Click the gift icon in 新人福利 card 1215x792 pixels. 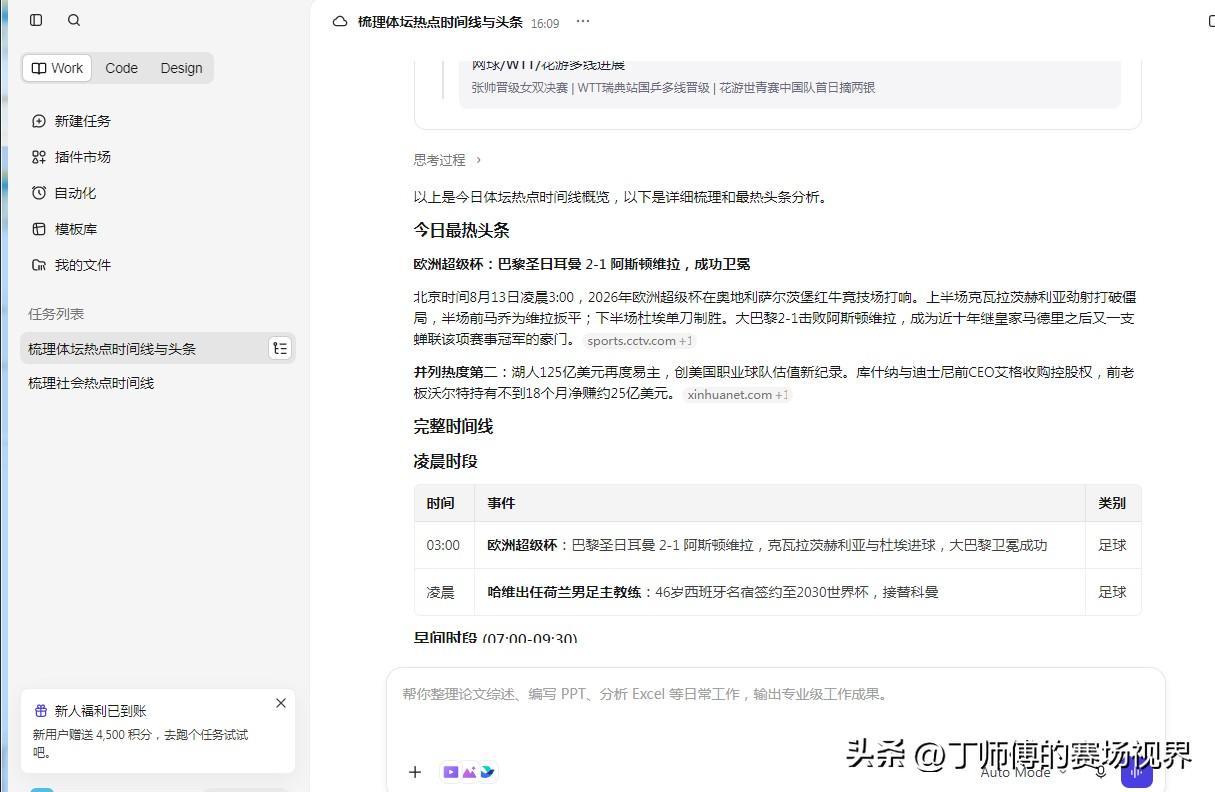(x=41, y=711)
